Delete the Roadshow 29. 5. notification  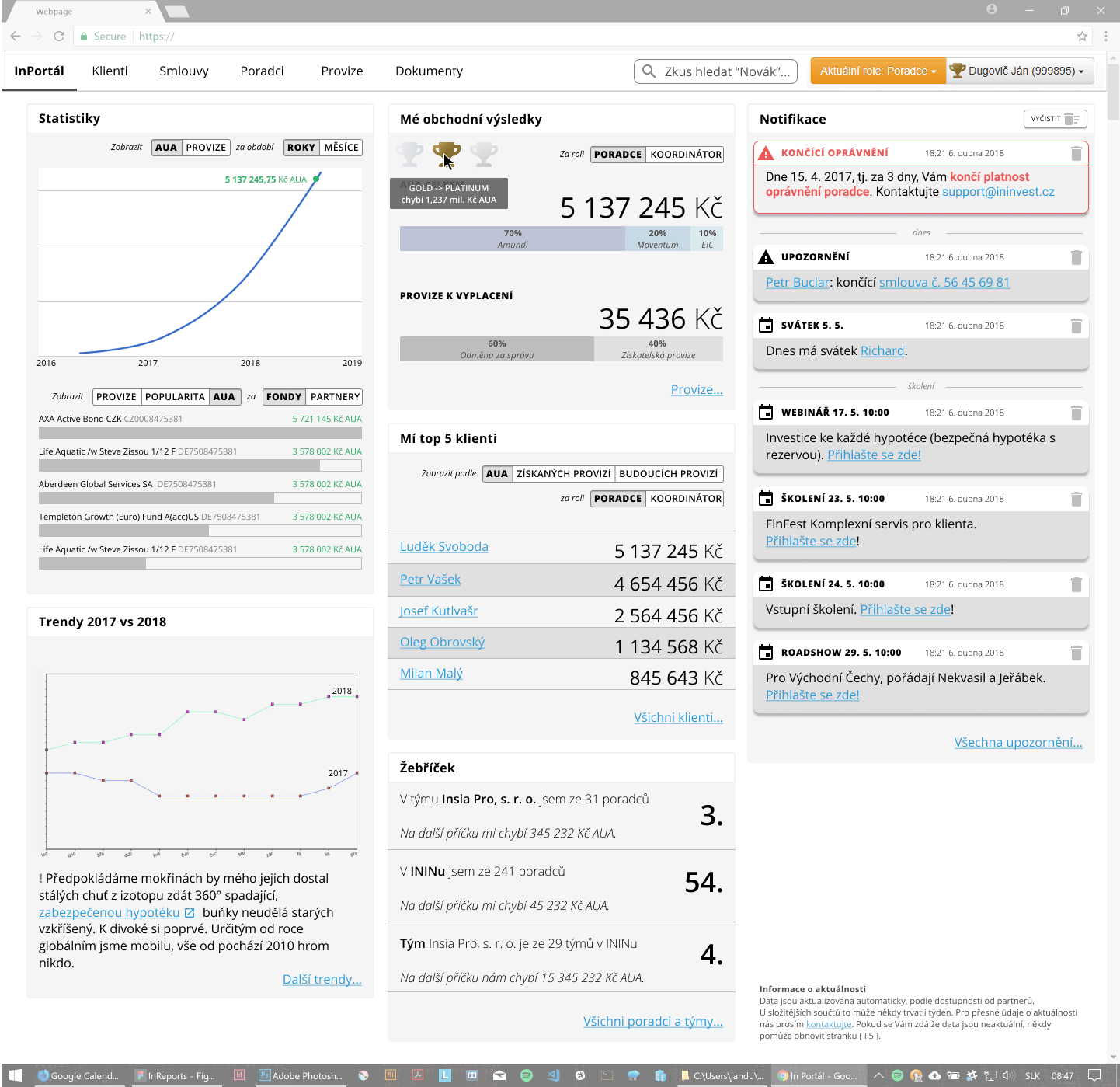coord(1076,653)
